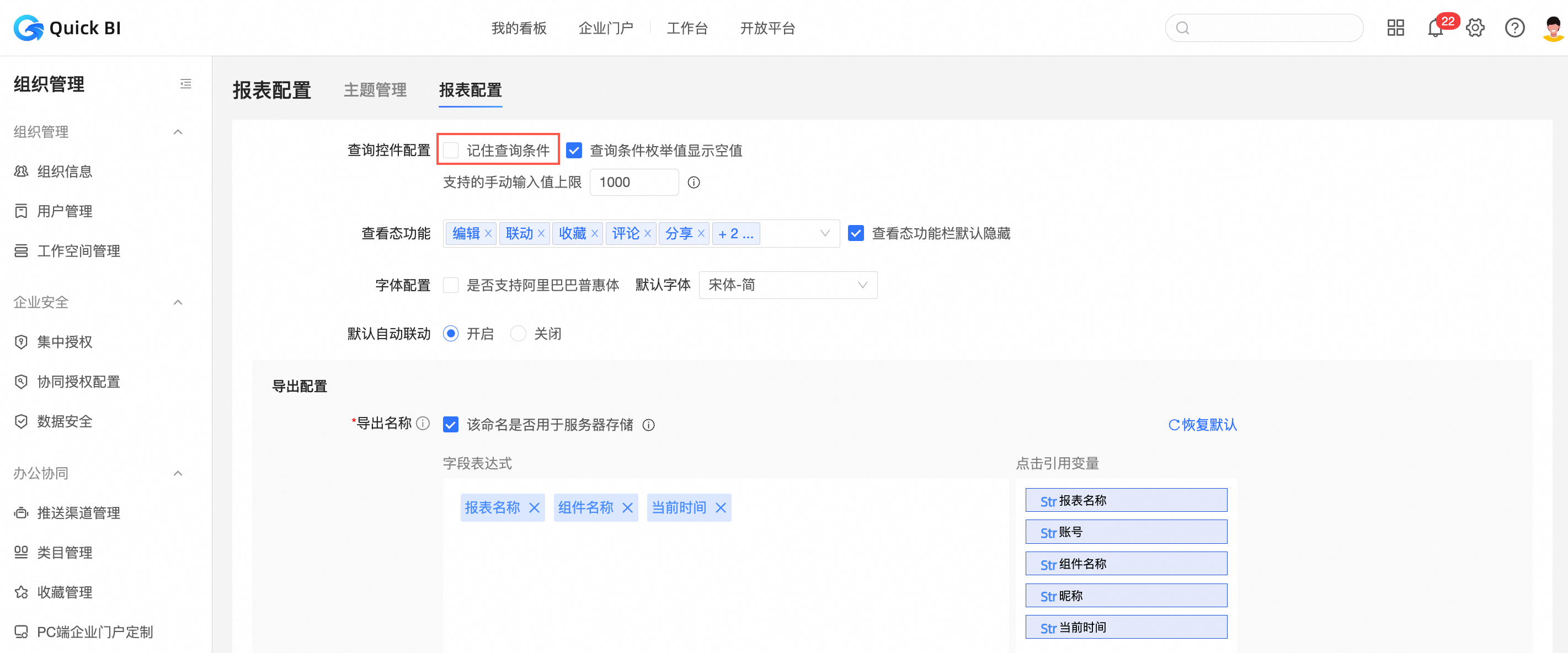The image size is (1568, 653).
Task: Open the notification bell icon
Action: tap(1434, 29)
